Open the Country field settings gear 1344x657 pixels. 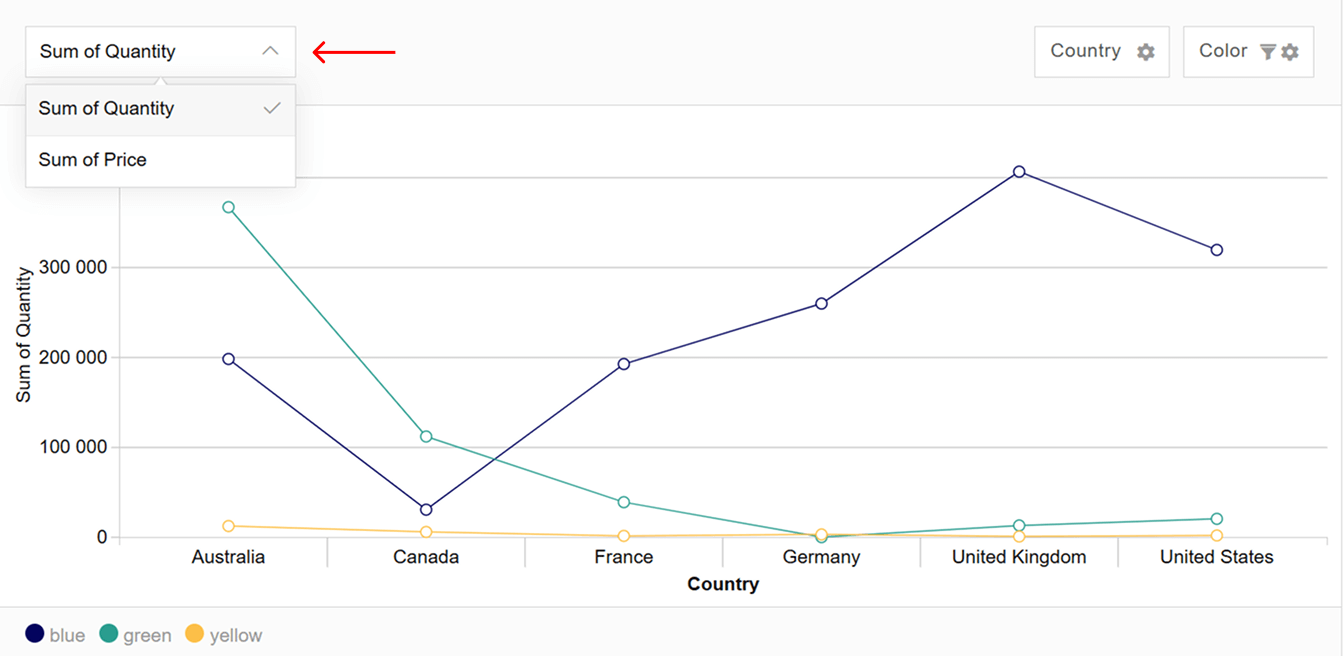pyautogui.click(x=1146, y=52)
